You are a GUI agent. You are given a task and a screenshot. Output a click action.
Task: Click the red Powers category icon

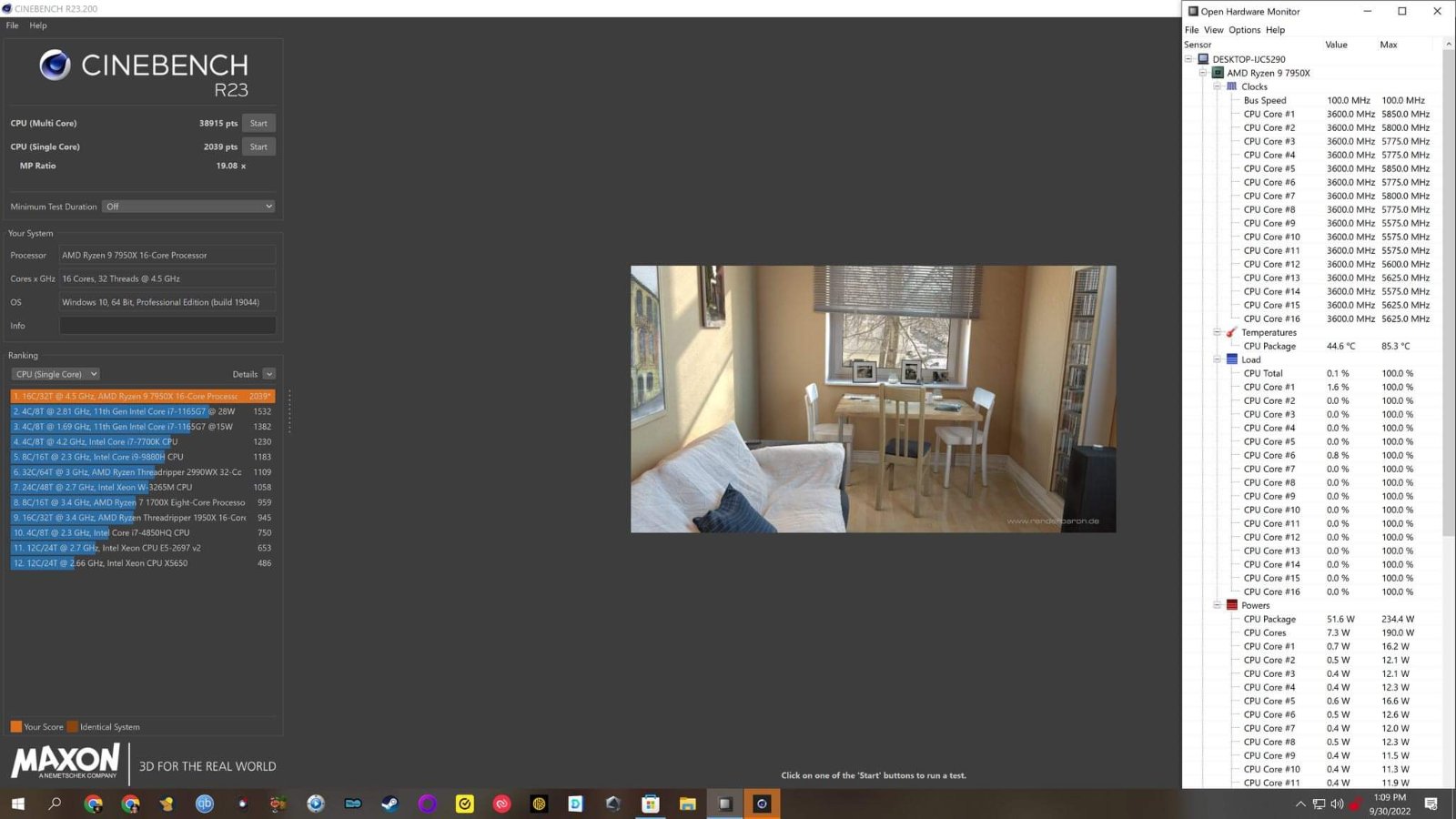pyautogui.click(x=1232, y=605)
